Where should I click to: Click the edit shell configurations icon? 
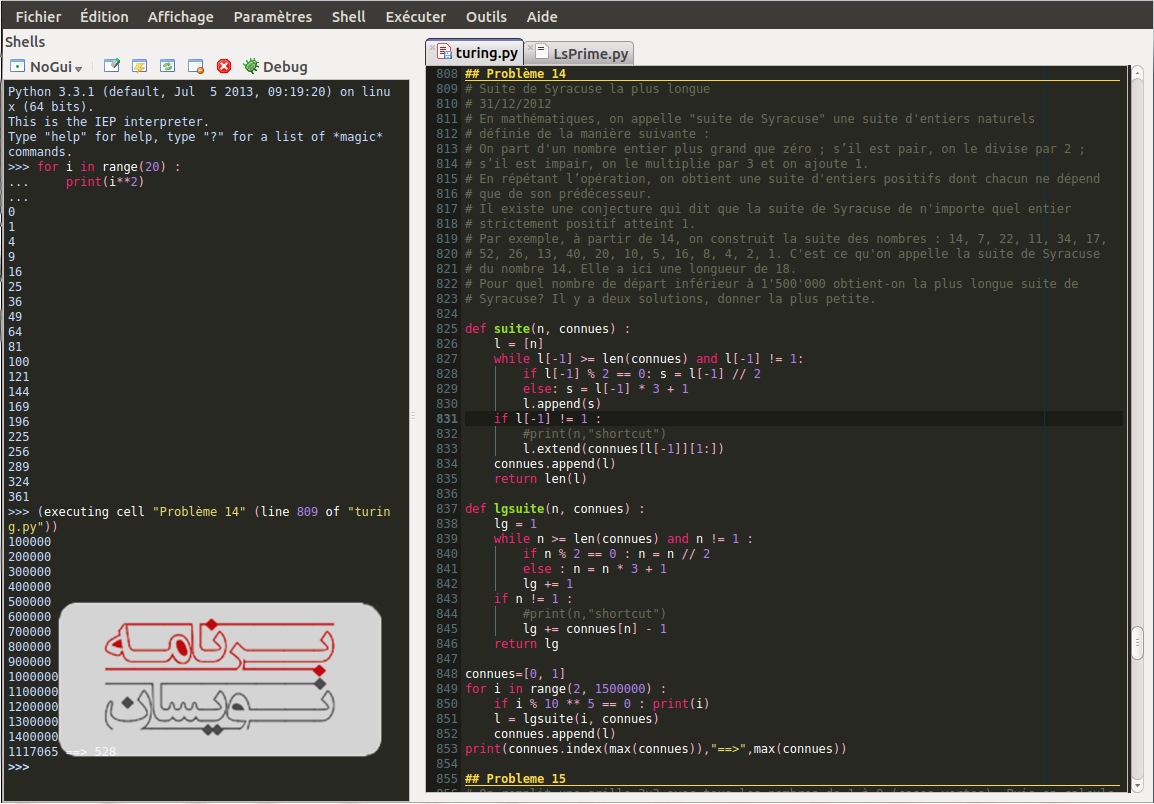point(112,66)
